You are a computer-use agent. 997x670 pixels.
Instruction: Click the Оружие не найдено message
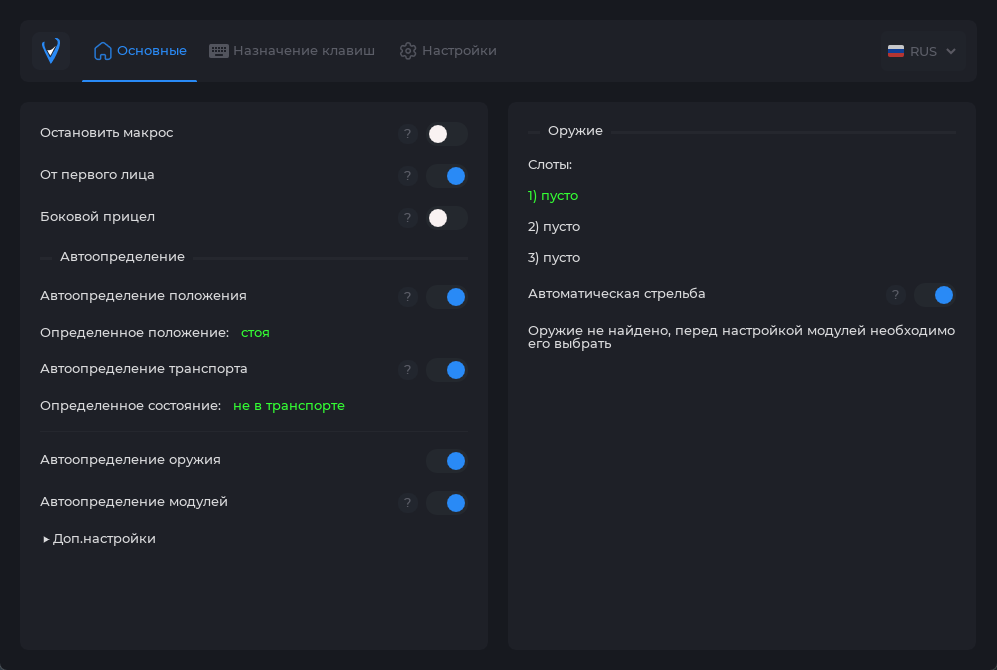click(x=741, y=338)
